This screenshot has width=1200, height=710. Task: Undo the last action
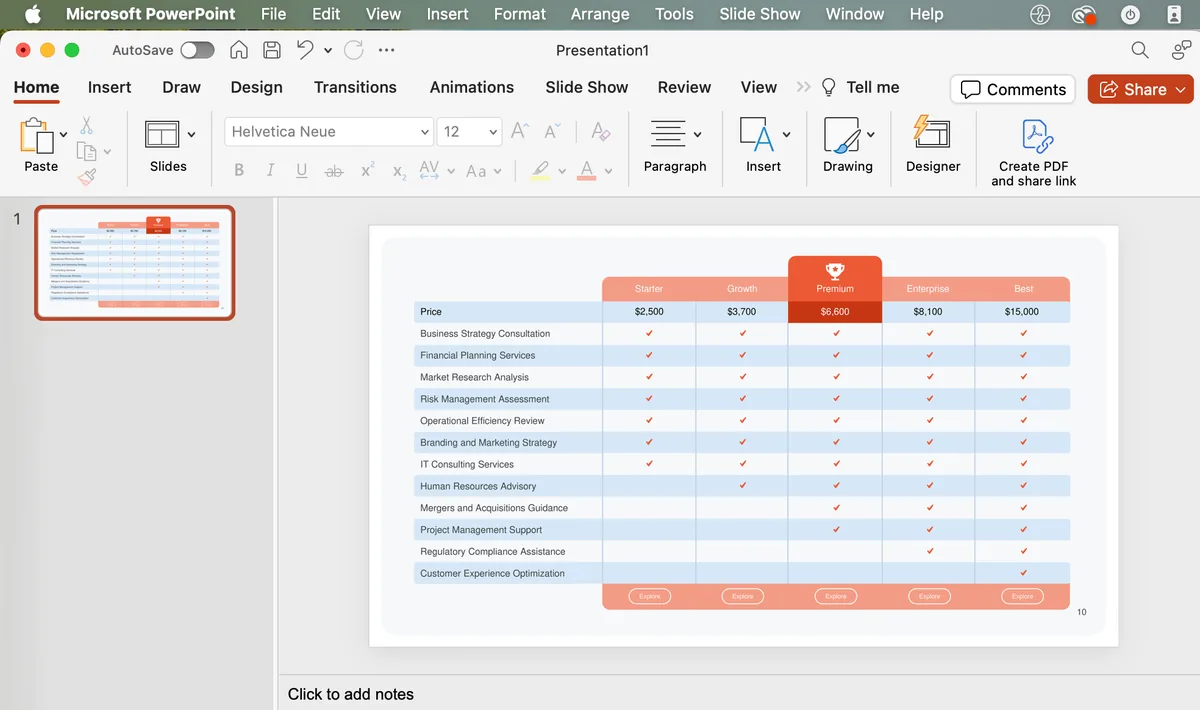[305, 49]
